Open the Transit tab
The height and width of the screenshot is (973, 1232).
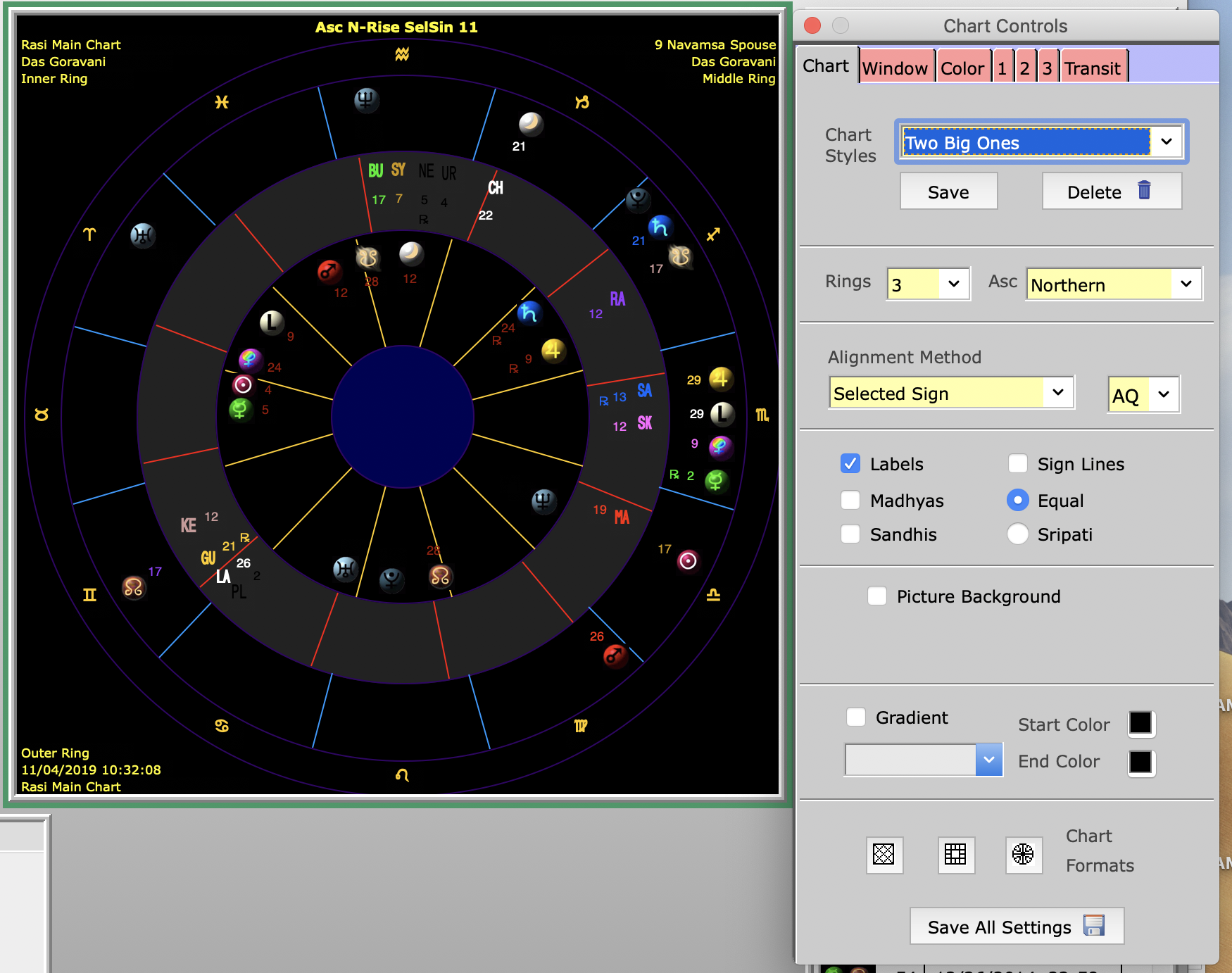click(1092, 68)
